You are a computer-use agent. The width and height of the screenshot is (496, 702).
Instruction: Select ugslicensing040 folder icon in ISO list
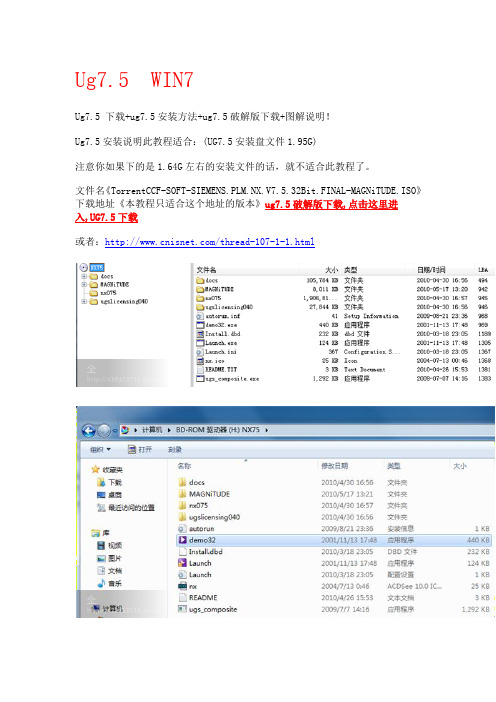200,307
